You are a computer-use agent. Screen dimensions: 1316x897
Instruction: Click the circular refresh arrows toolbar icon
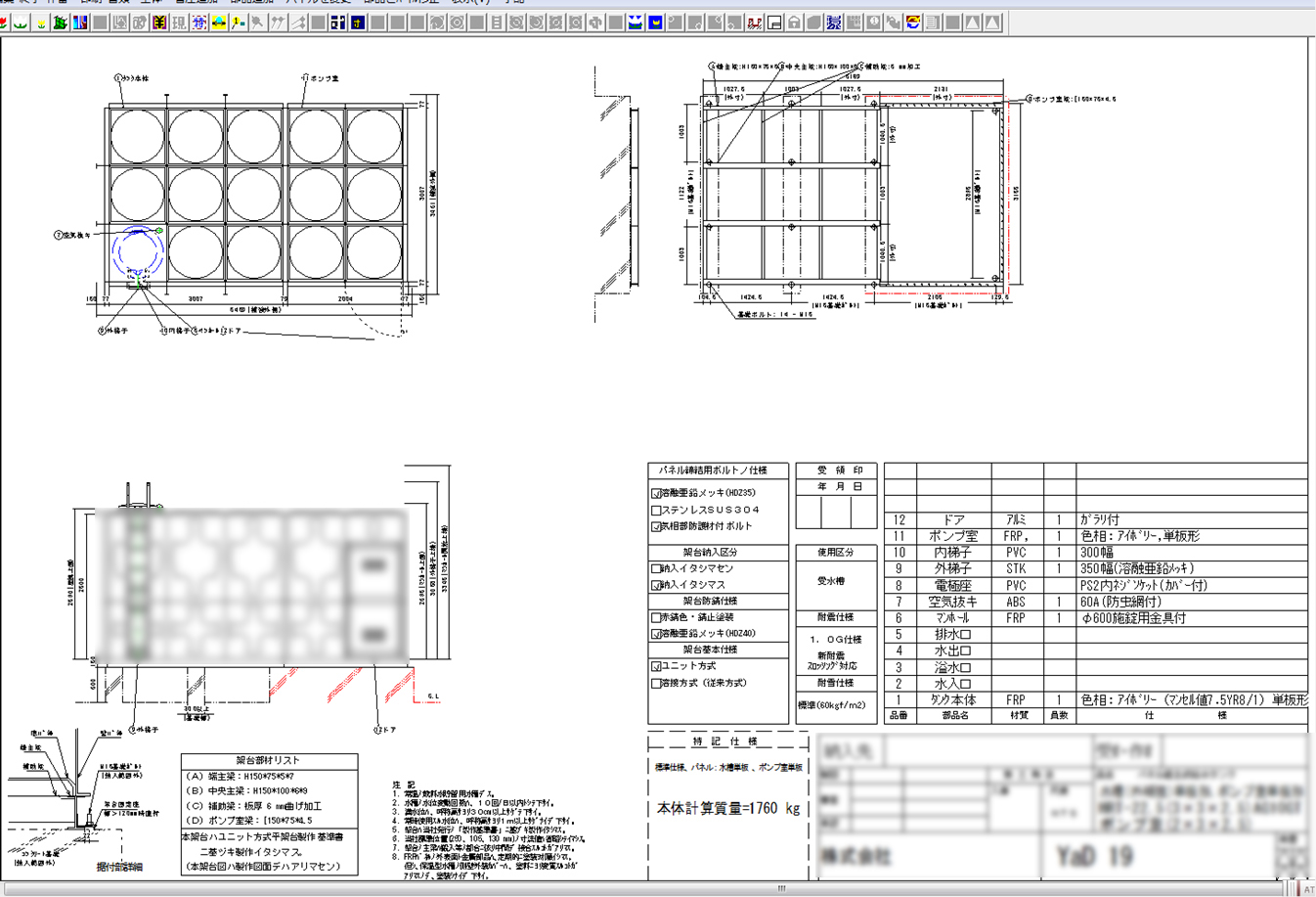click(912, 22)
